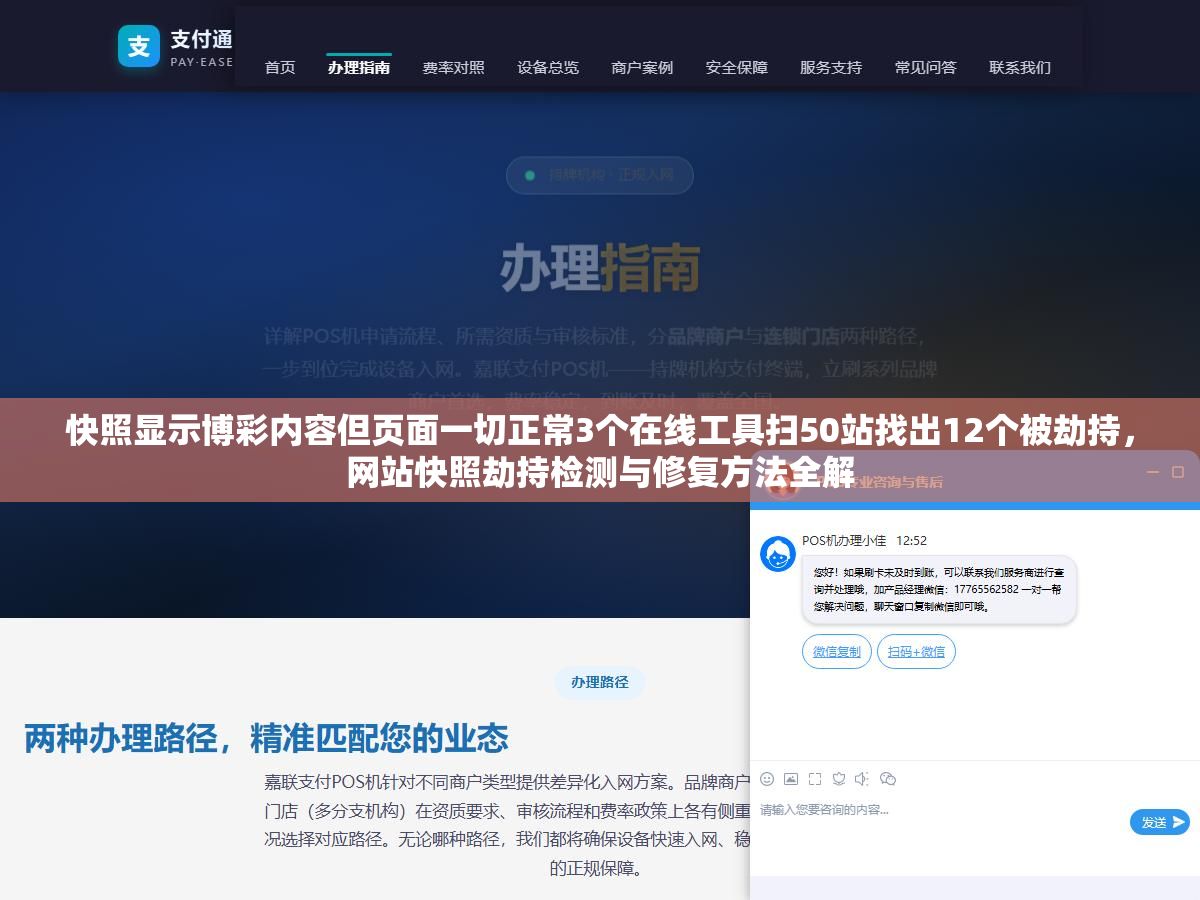Go to 费率对照 in the navigation
The height and width of the screenshot is (900, 1200).
click(453, 67)
